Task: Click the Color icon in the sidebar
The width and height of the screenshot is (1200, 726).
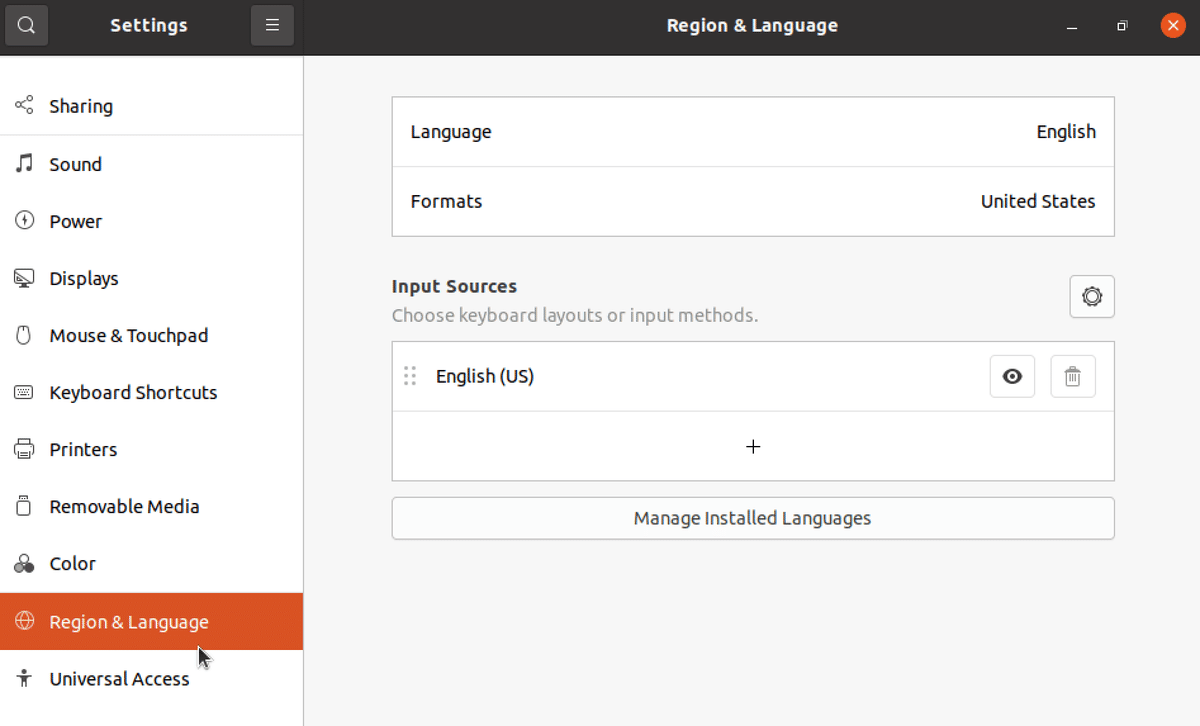Action: tap(24, 564)
